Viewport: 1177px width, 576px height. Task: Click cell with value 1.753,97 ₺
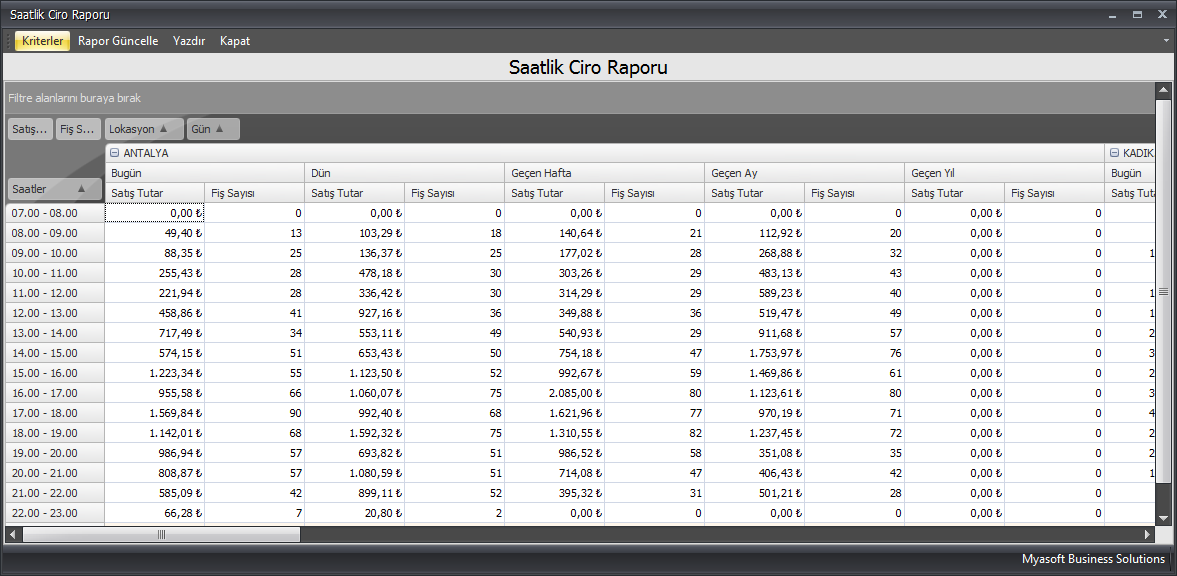coord(754,353)
